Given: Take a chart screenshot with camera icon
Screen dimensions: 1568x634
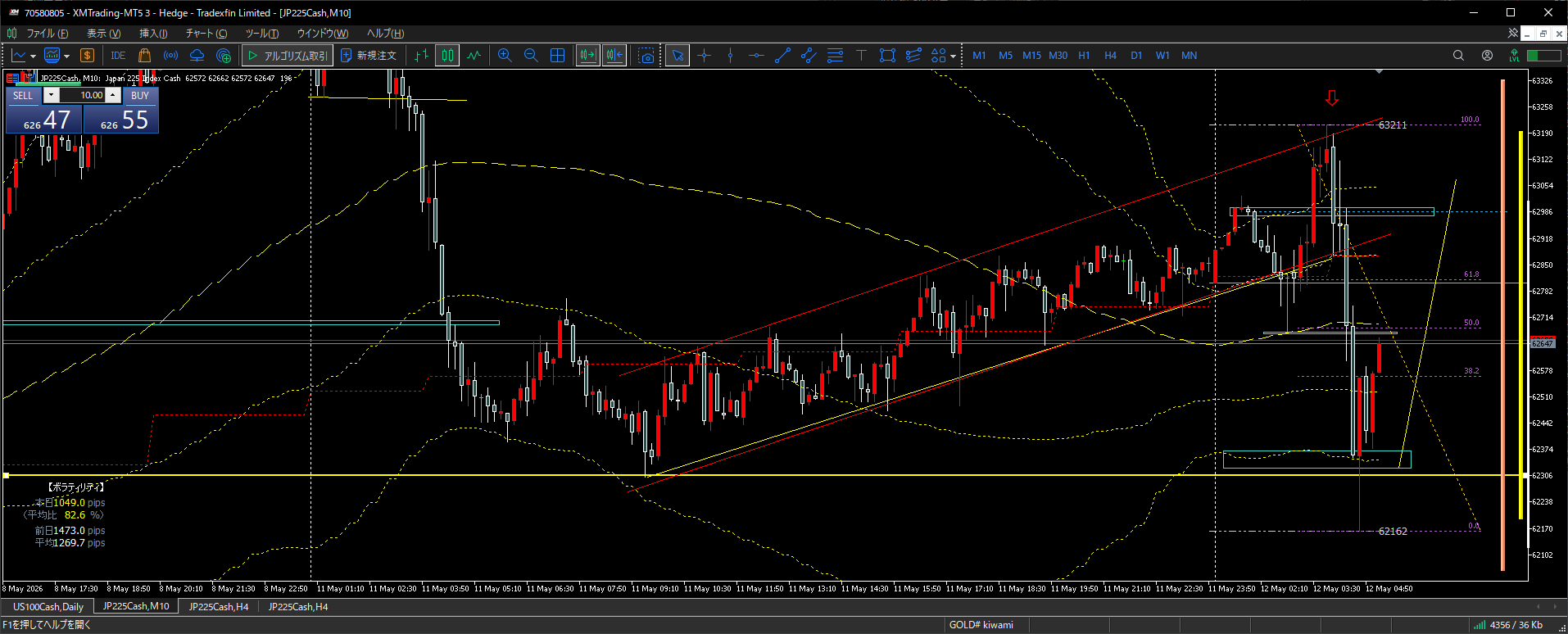Looking at the screenshot, I should (x=647, y=56).
